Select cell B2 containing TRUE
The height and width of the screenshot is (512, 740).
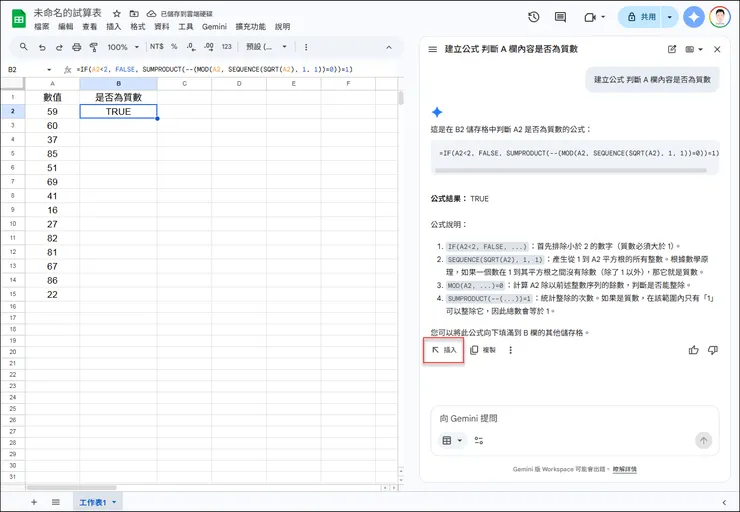pyautogui.click(x=118, y=111)
